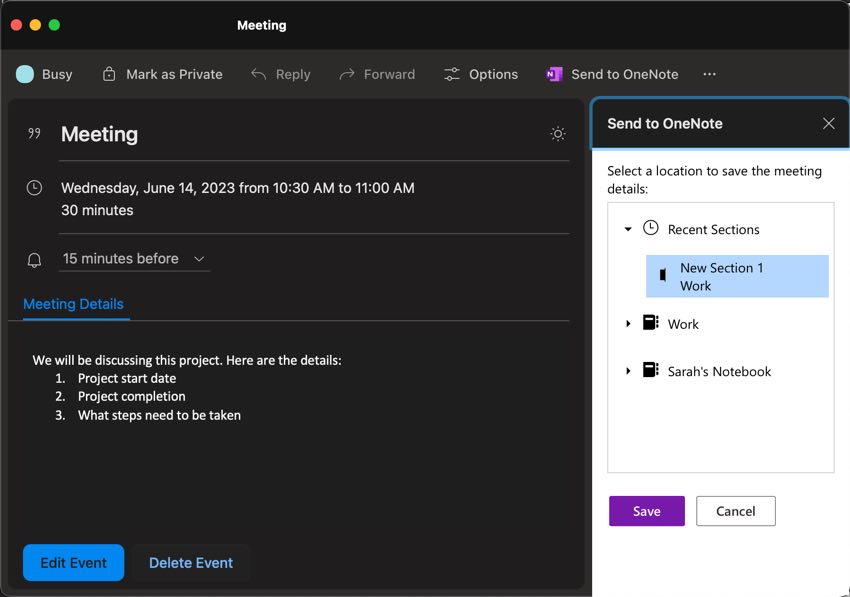Click the Edit Event button
Image resolution: width=850 pixels, height=597 pixels.
coord(72,562)
